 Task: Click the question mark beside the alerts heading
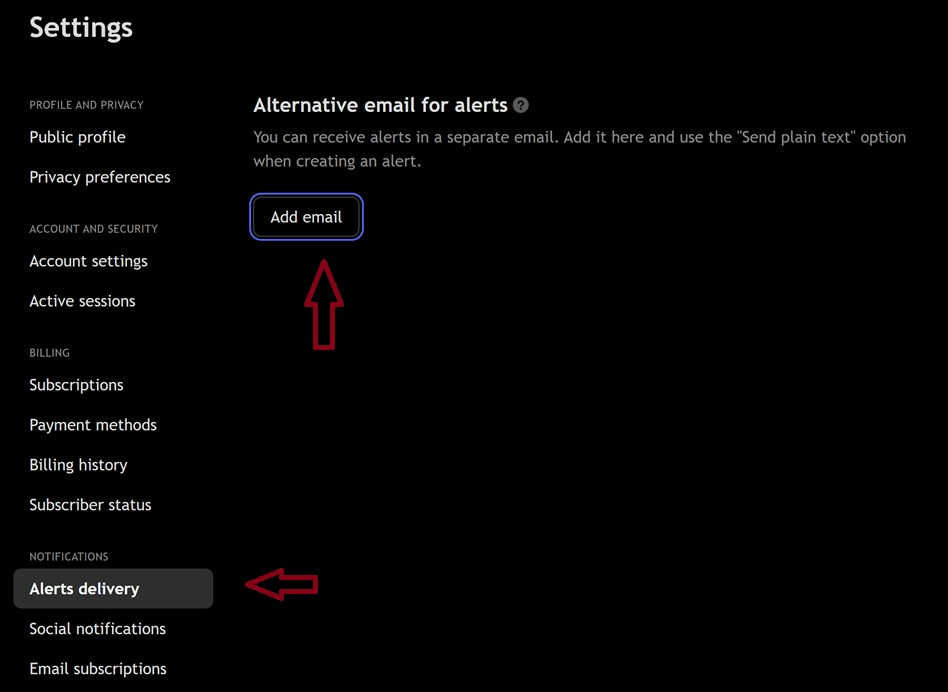click(521, 104)
